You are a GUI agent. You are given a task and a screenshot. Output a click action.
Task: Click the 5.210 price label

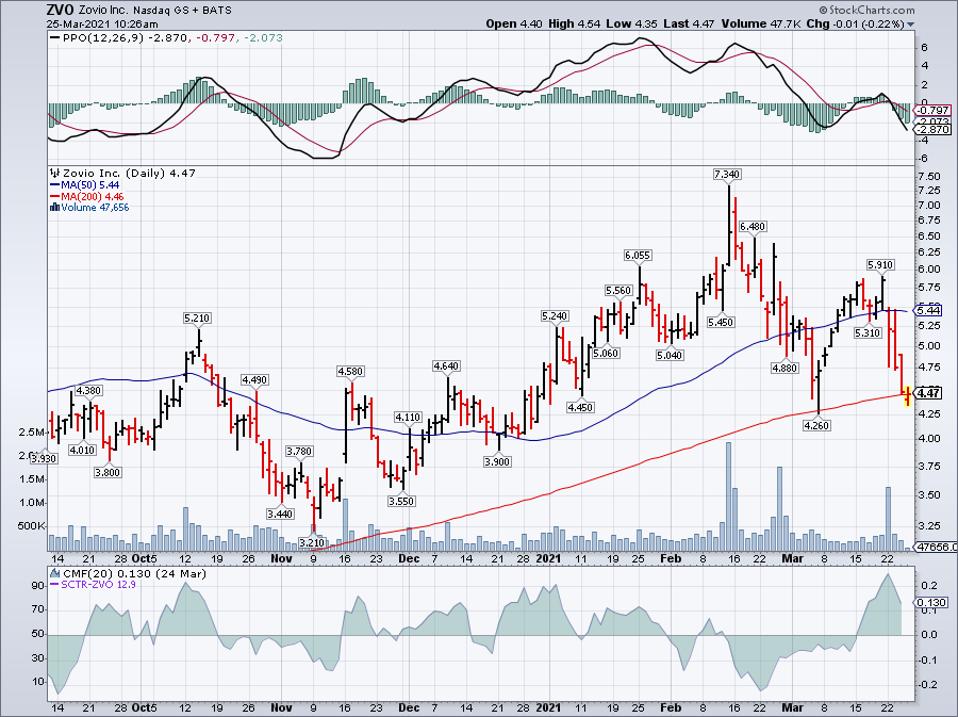[197, 318]
